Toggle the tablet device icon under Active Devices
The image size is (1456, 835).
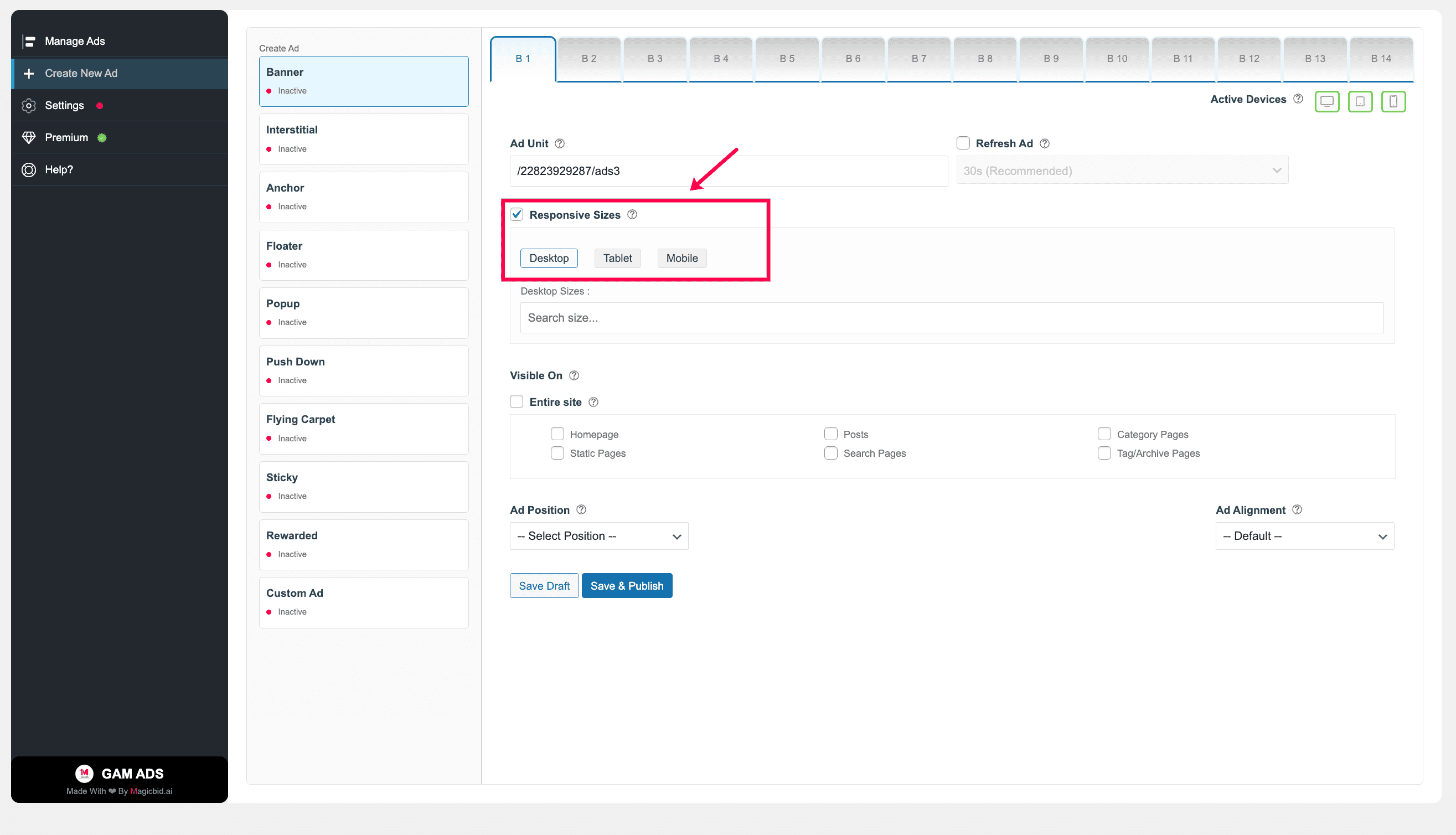point(1360,101)
